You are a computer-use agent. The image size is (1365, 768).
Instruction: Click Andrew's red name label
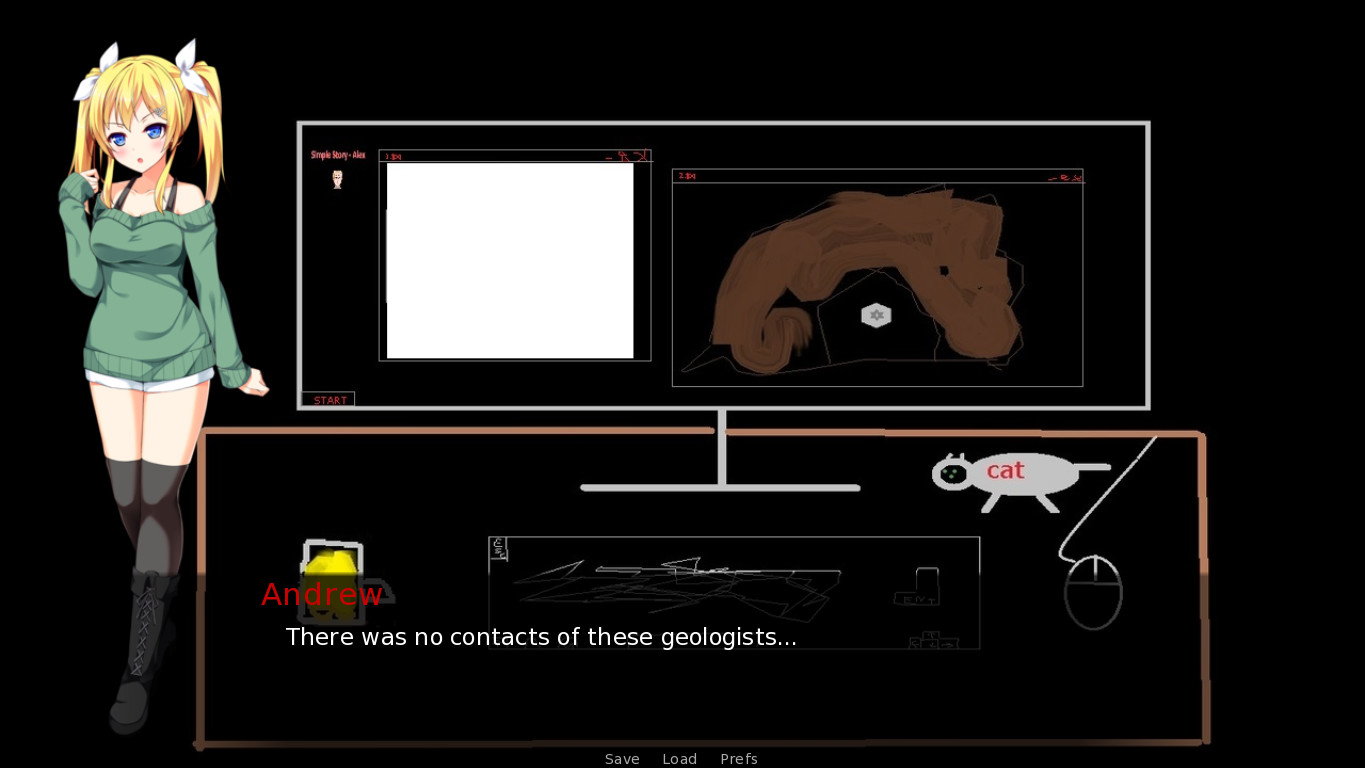(321, 594)
